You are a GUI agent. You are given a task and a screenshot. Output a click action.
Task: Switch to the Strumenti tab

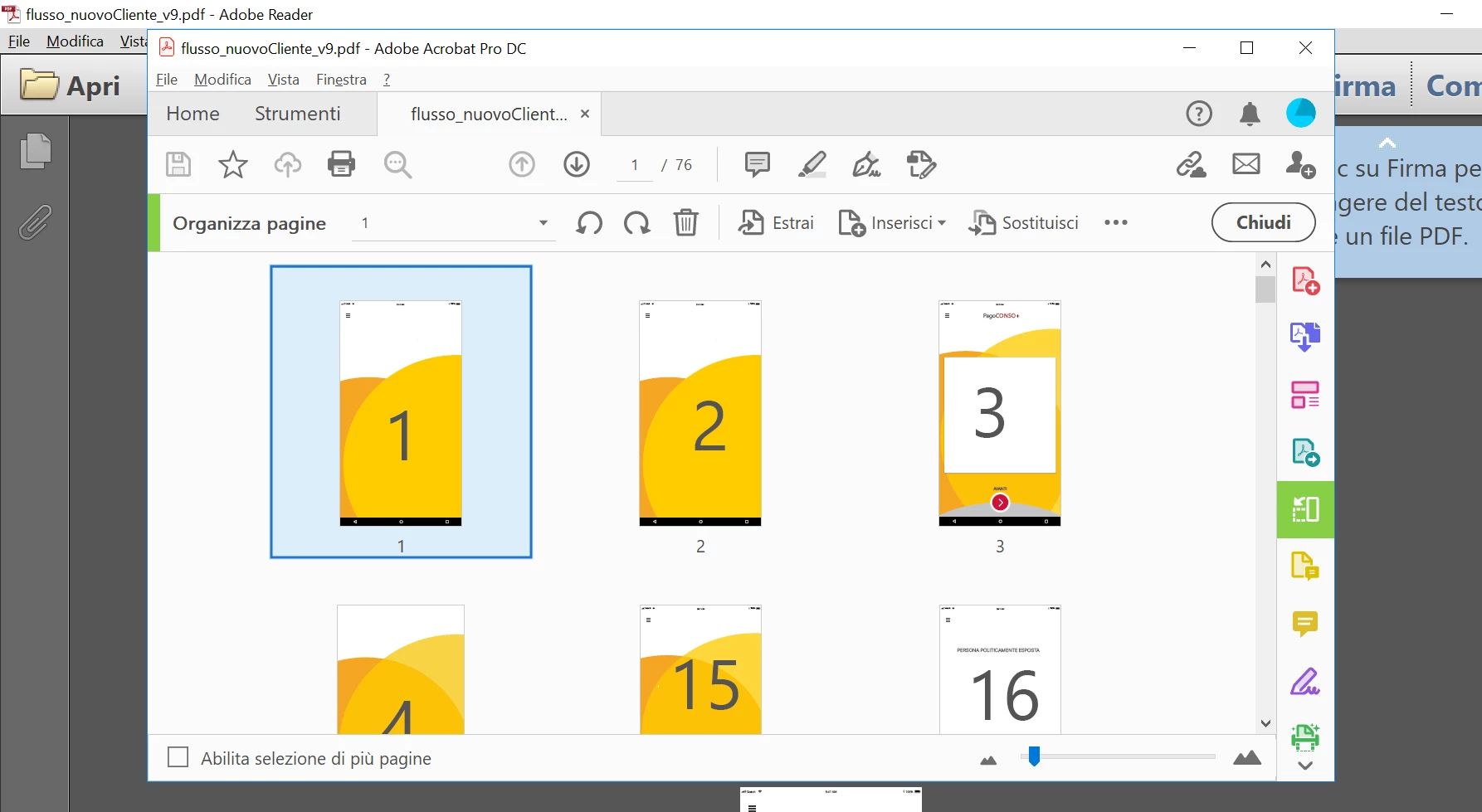pos(297,114)
